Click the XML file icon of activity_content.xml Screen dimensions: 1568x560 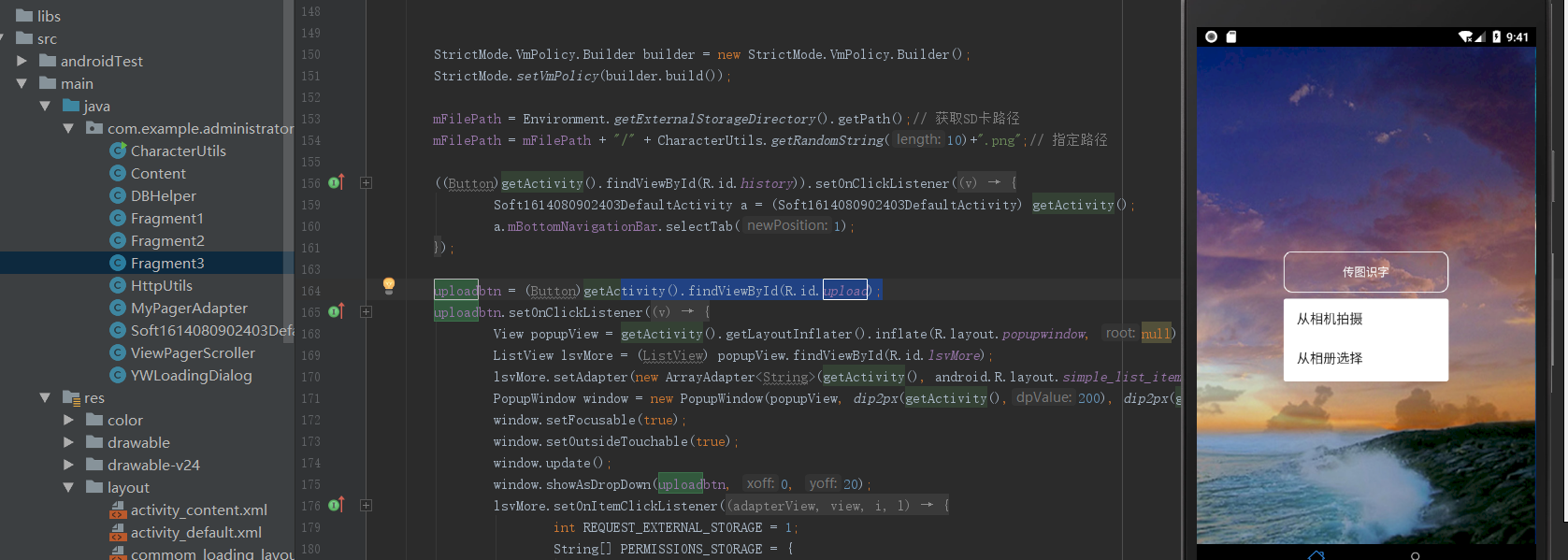coord(118,510)
